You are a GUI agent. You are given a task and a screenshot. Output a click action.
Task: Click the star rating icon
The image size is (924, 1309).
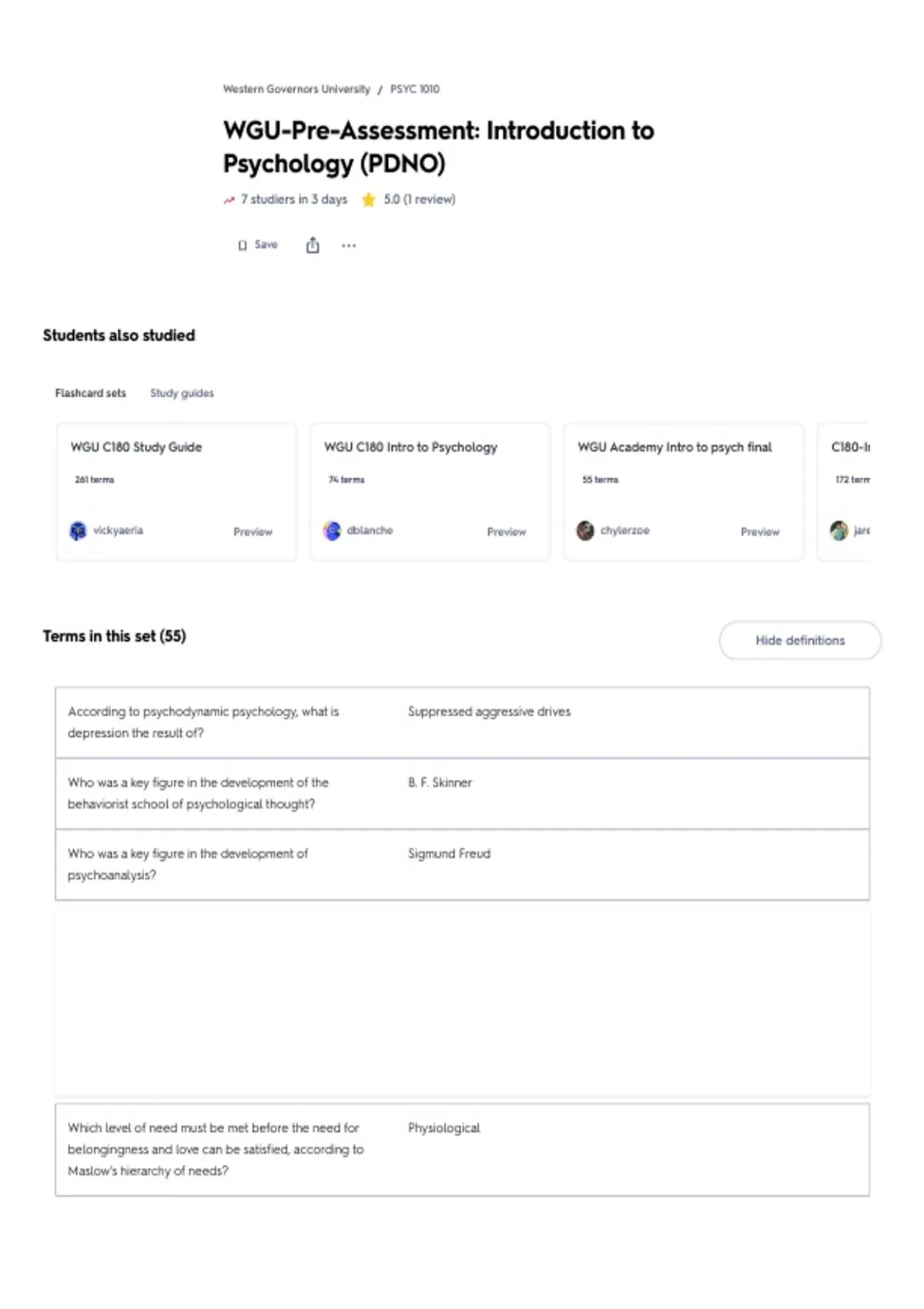pyautogui.click(x=369, y=199)
